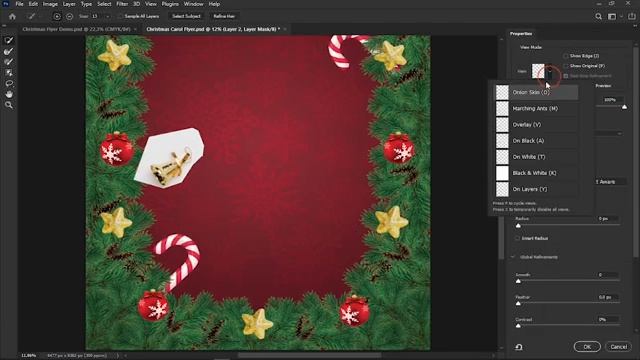The width and height of the screenshot is (640, 360).
Task: Select the Hand tool
Action: click(x=9, y=94)
